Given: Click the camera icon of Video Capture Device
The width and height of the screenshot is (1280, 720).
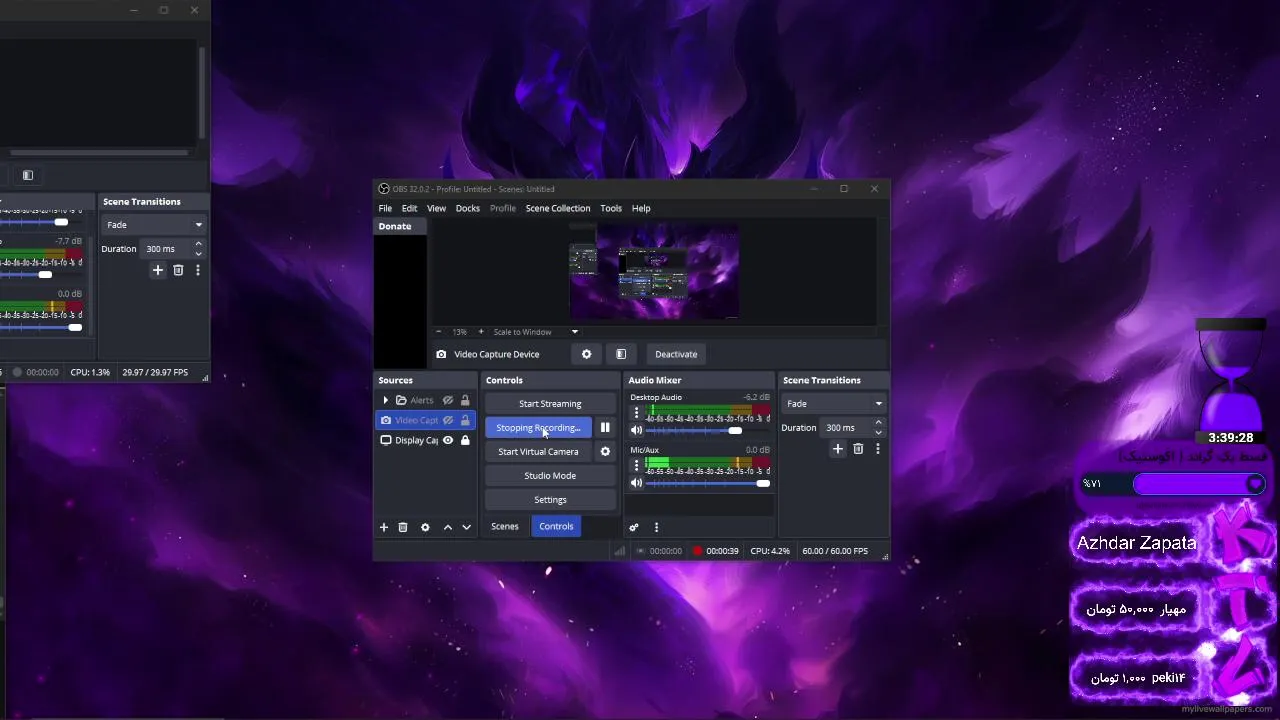Looking at the screenshot, I should coord(441,354).
